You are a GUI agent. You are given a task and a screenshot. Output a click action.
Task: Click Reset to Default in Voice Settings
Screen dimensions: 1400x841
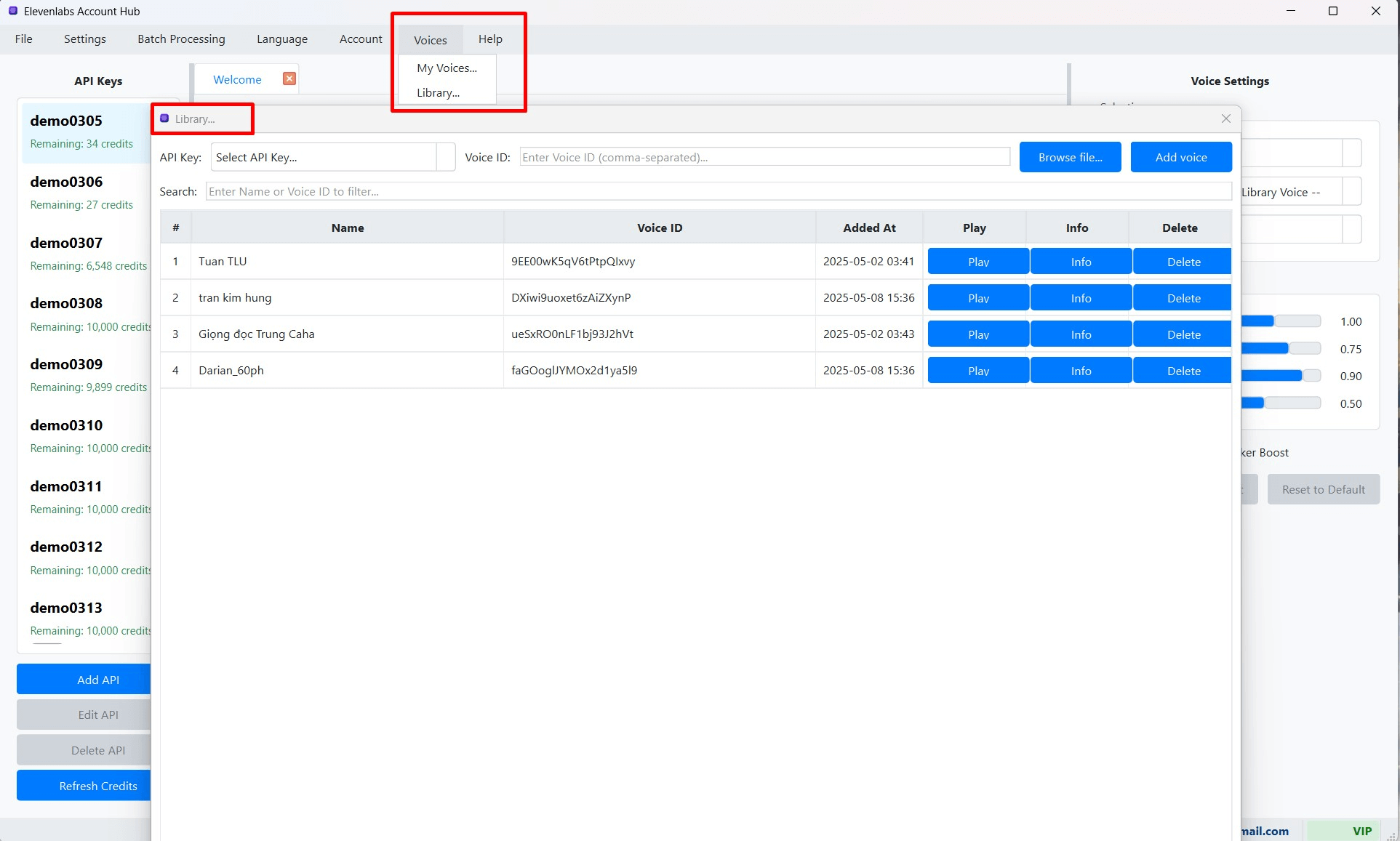1323,489
